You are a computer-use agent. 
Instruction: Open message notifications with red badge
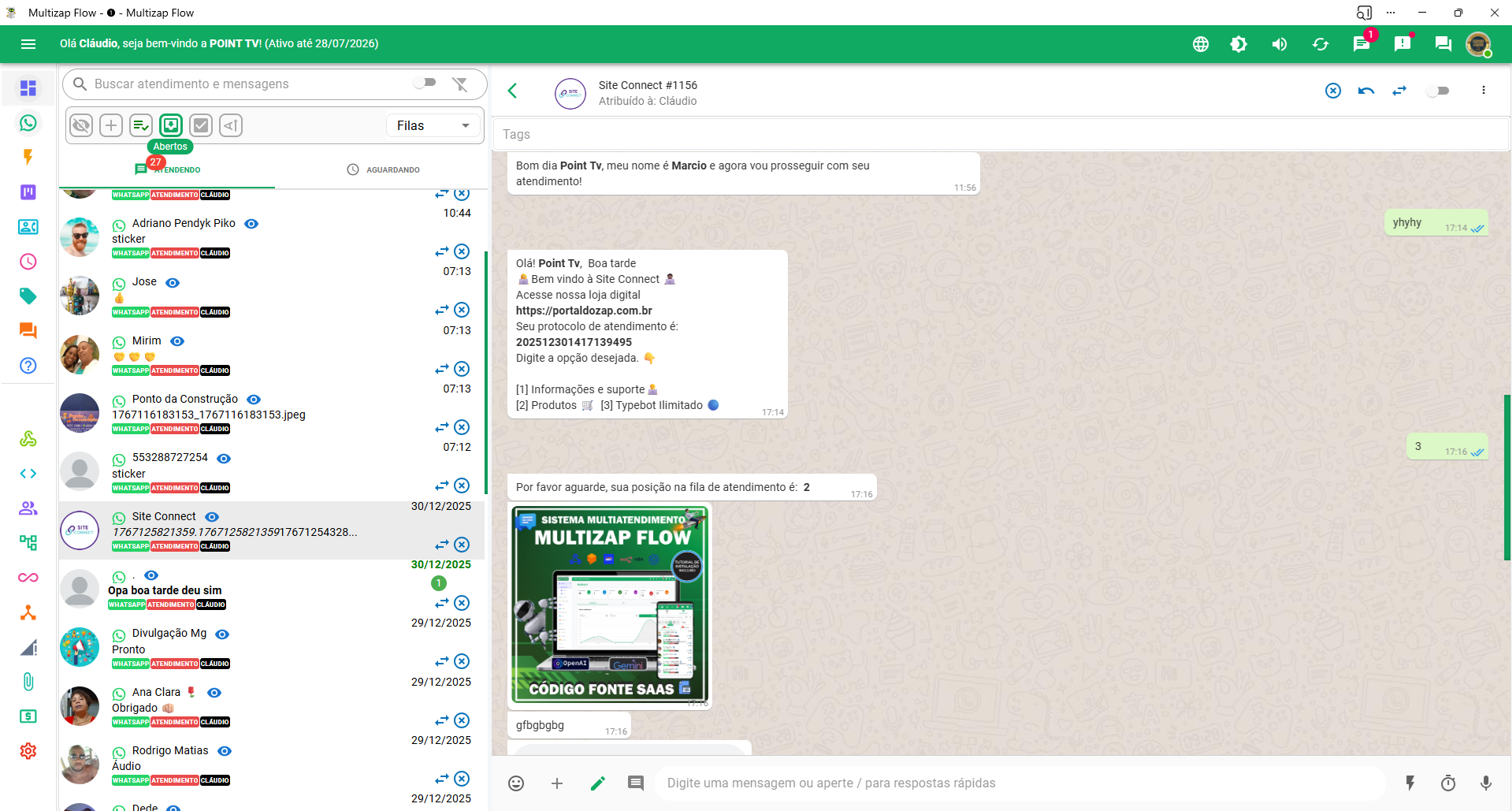click(x=1362, y=44)
